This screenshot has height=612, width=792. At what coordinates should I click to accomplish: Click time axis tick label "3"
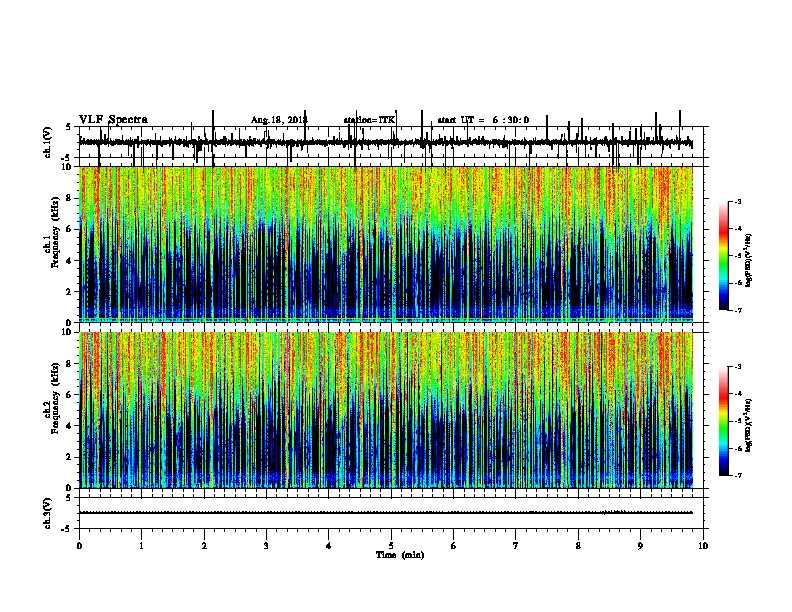coord(266,546)
